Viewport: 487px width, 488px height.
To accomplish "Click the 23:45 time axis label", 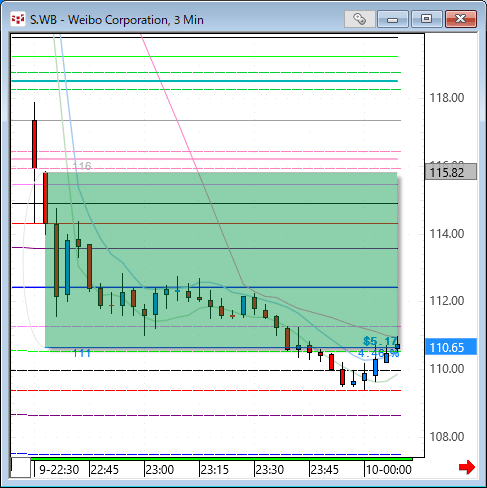I will point(324,470).
